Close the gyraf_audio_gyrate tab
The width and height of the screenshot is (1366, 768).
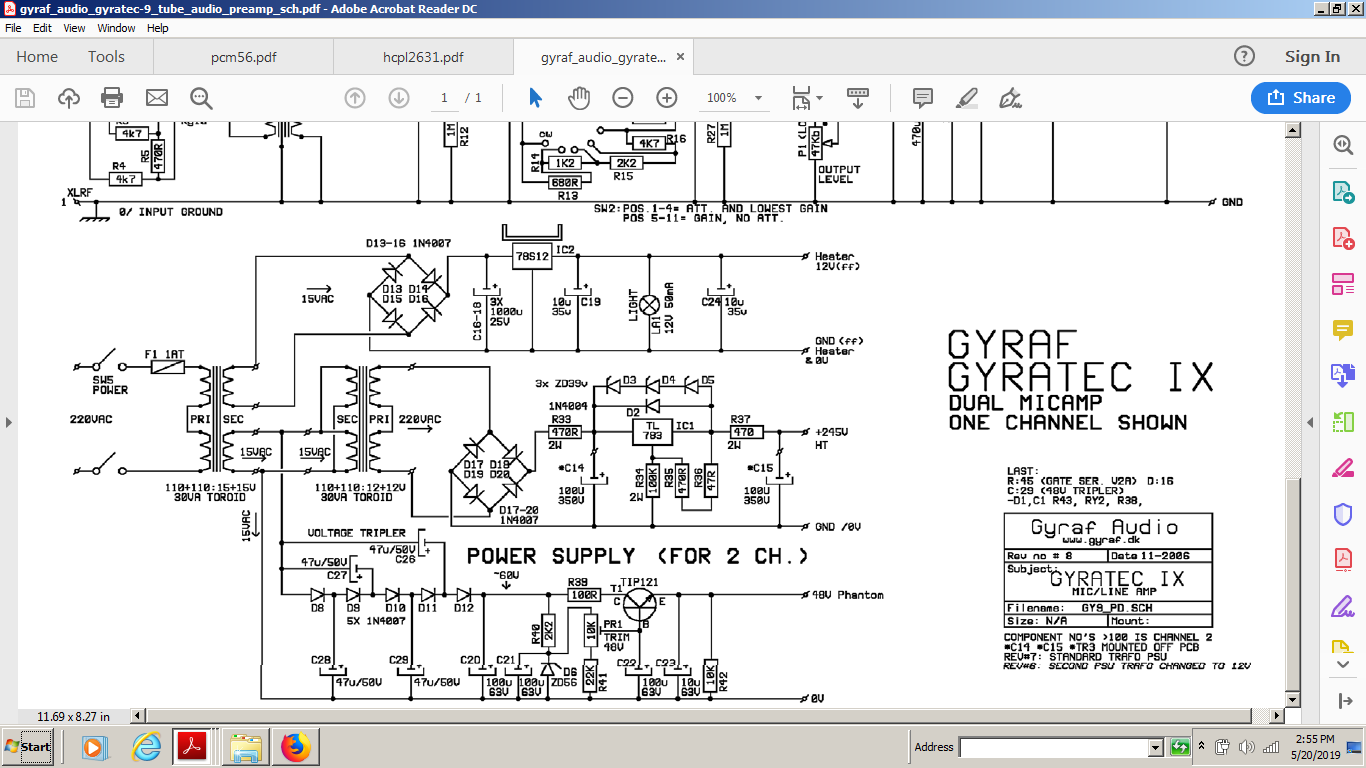pyautogui.click(x=682, y=57)
